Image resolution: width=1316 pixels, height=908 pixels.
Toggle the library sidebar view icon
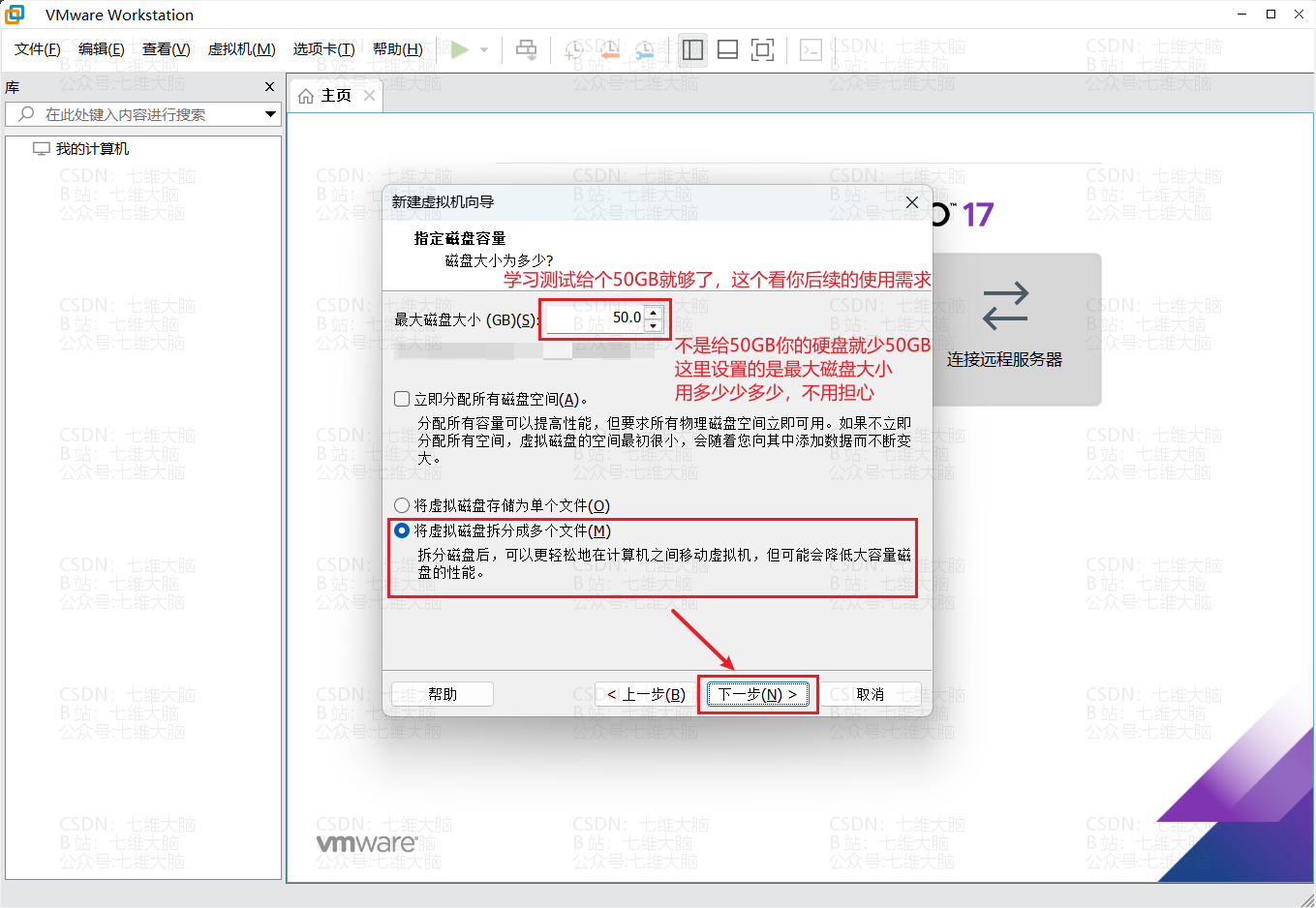pos(692,49)
